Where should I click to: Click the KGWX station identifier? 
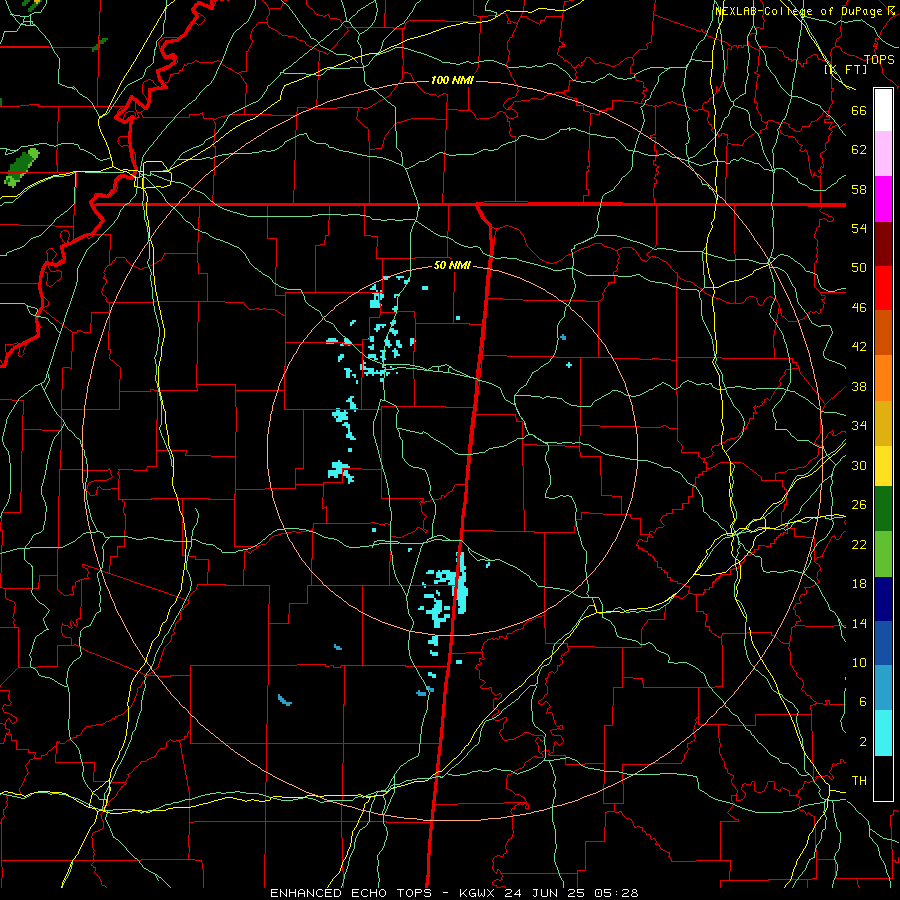click(x=479, y=893)
